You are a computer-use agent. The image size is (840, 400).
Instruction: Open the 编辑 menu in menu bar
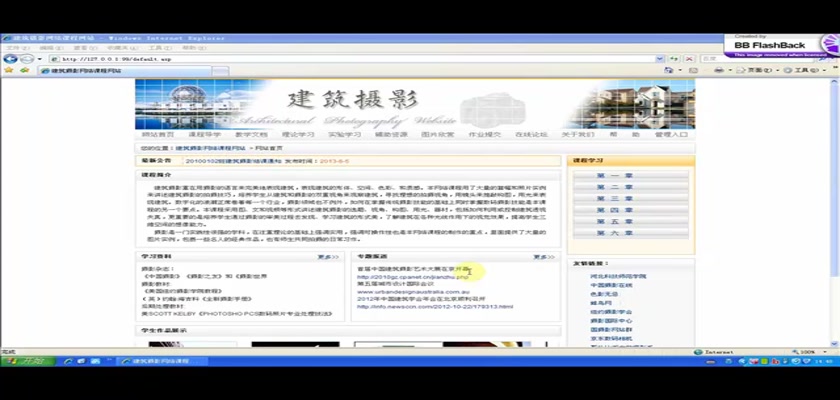click(x=53, y=48)
